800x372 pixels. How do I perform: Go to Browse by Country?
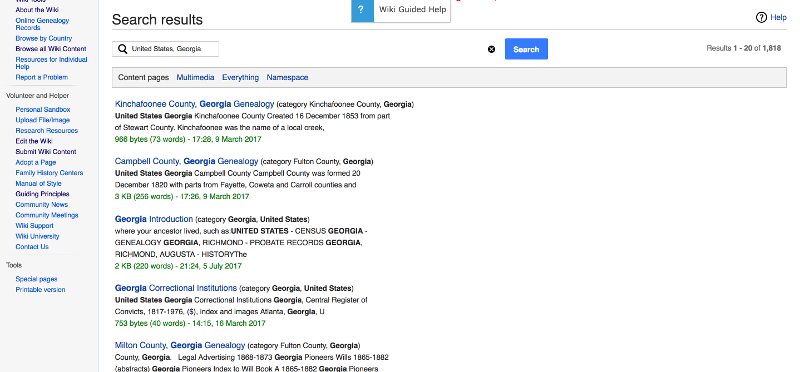[x=44, y=38]
